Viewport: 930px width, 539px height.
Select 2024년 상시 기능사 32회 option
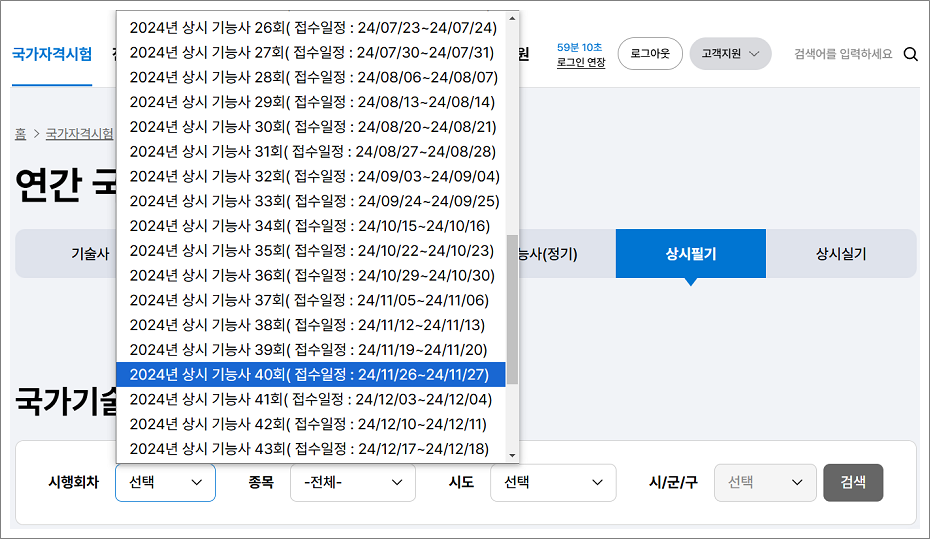tap(311, 177)
